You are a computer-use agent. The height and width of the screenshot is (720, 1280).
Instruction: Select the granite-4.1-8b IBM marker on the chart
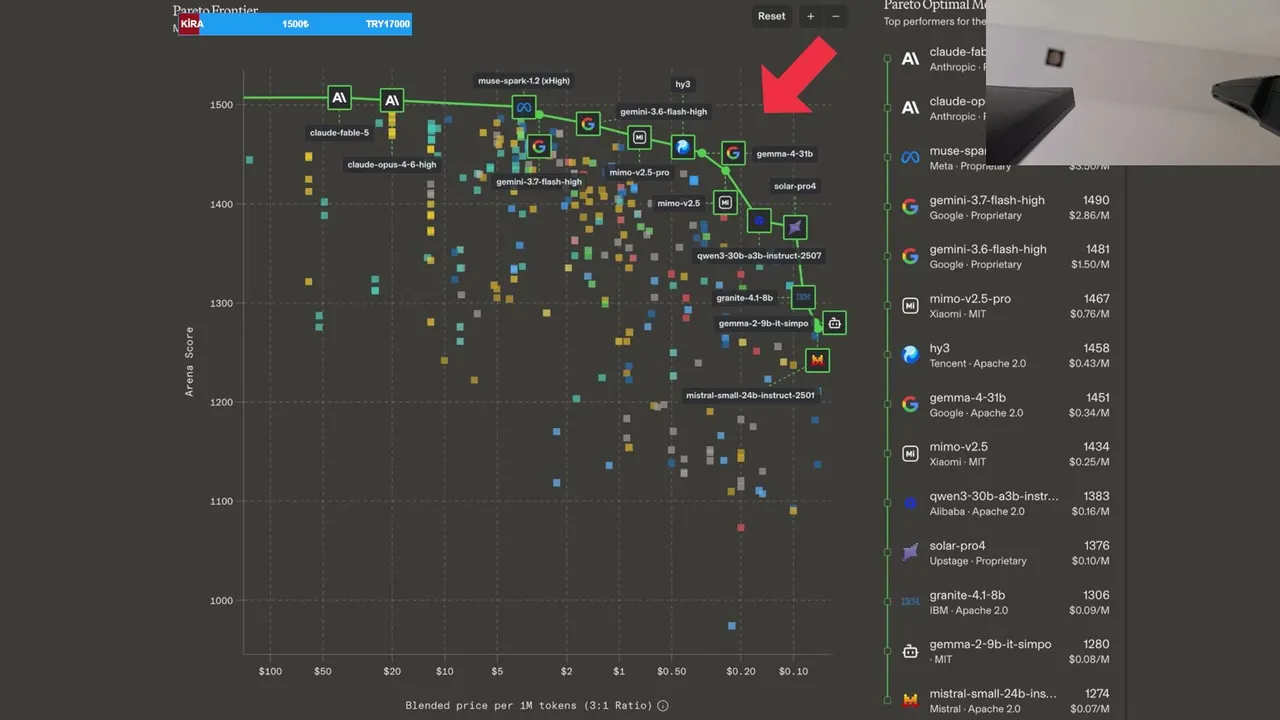(x=803, y=297)
